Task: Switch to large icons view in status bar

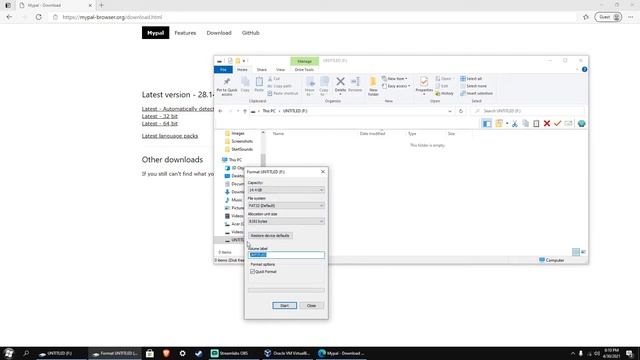Action: 583,252
